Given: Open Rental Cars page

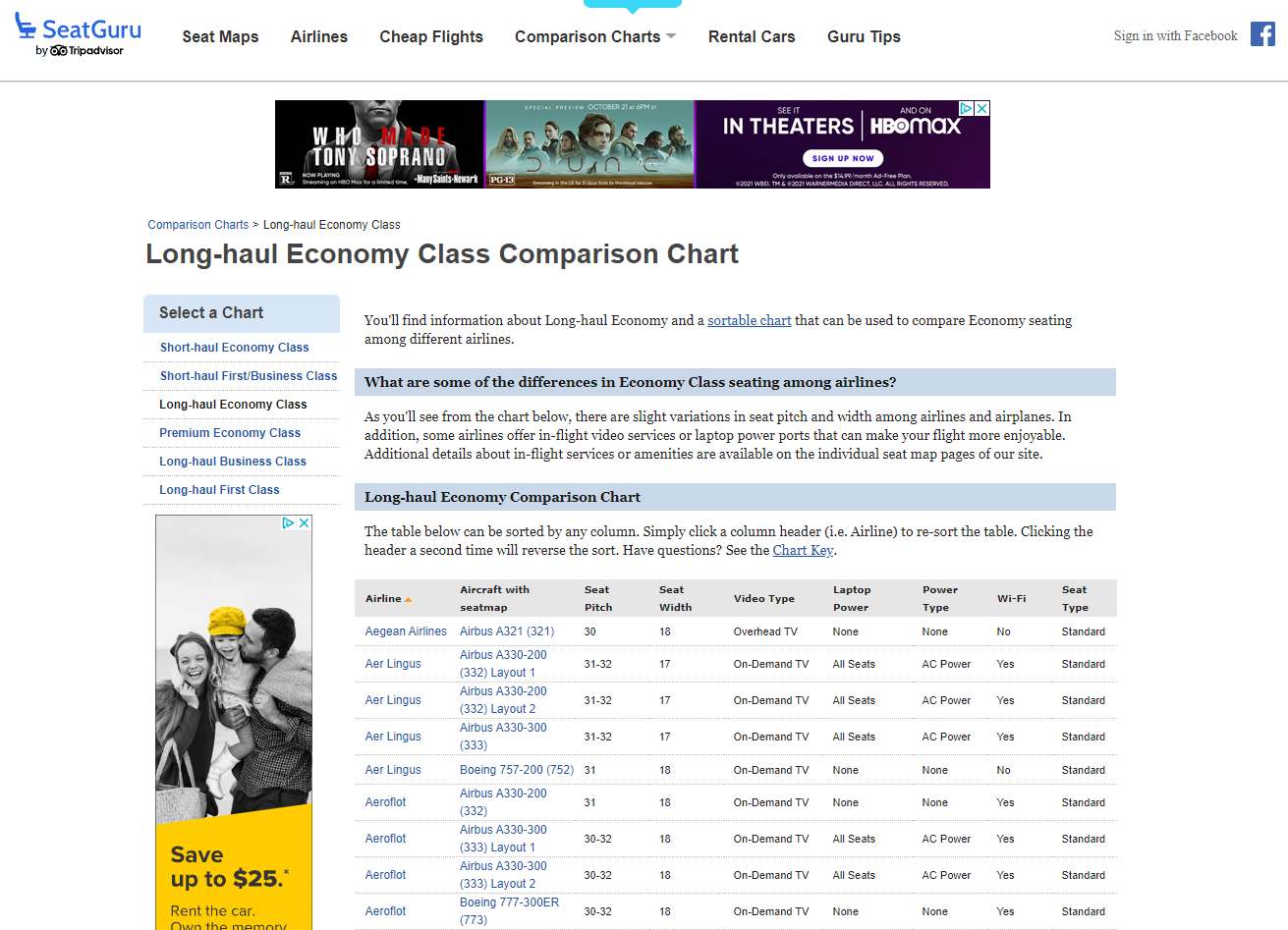Looking at the screenshot, I should [x=752, y=36].
